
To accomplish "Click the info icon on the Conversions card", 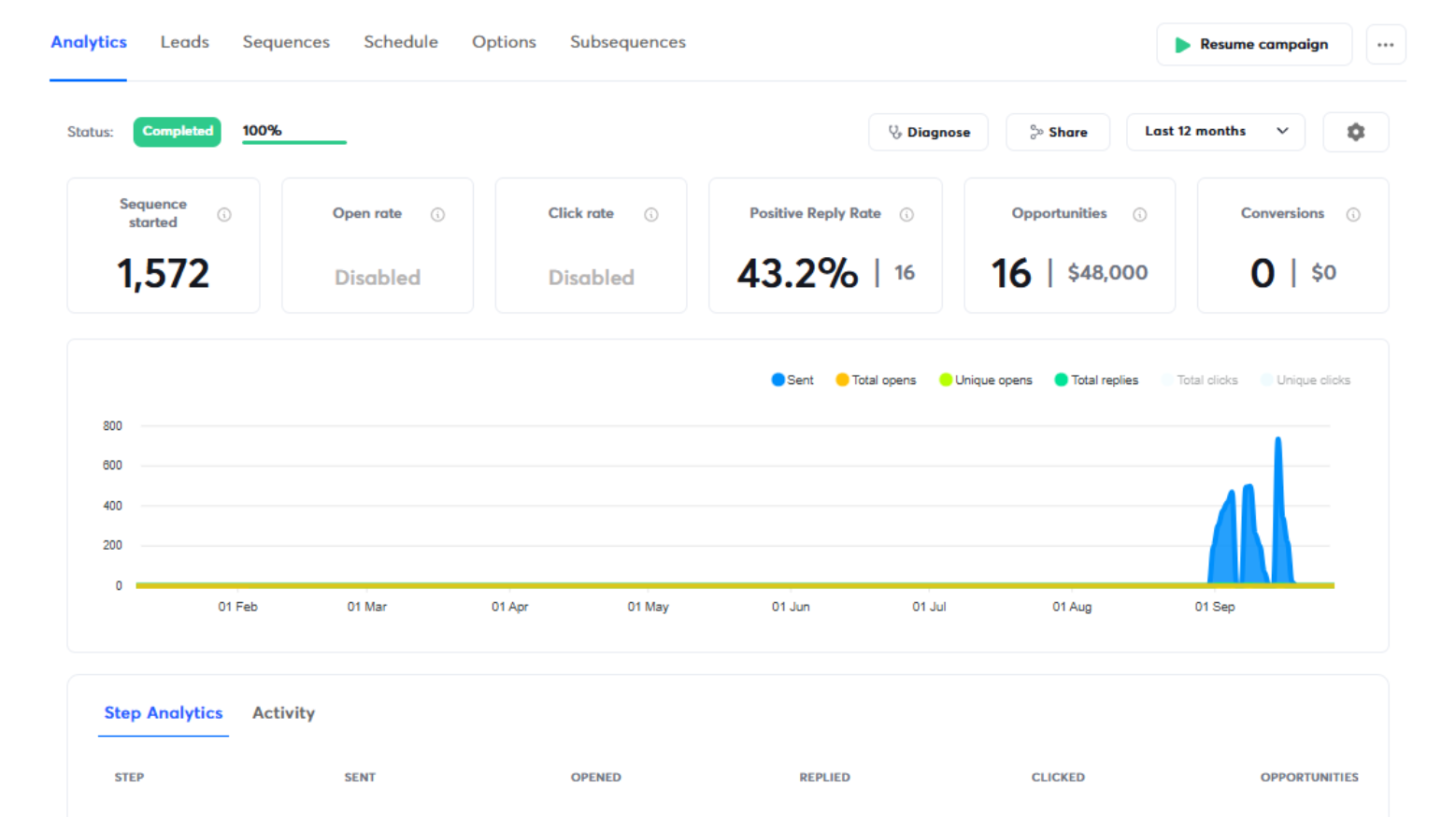I will 1354,214.
